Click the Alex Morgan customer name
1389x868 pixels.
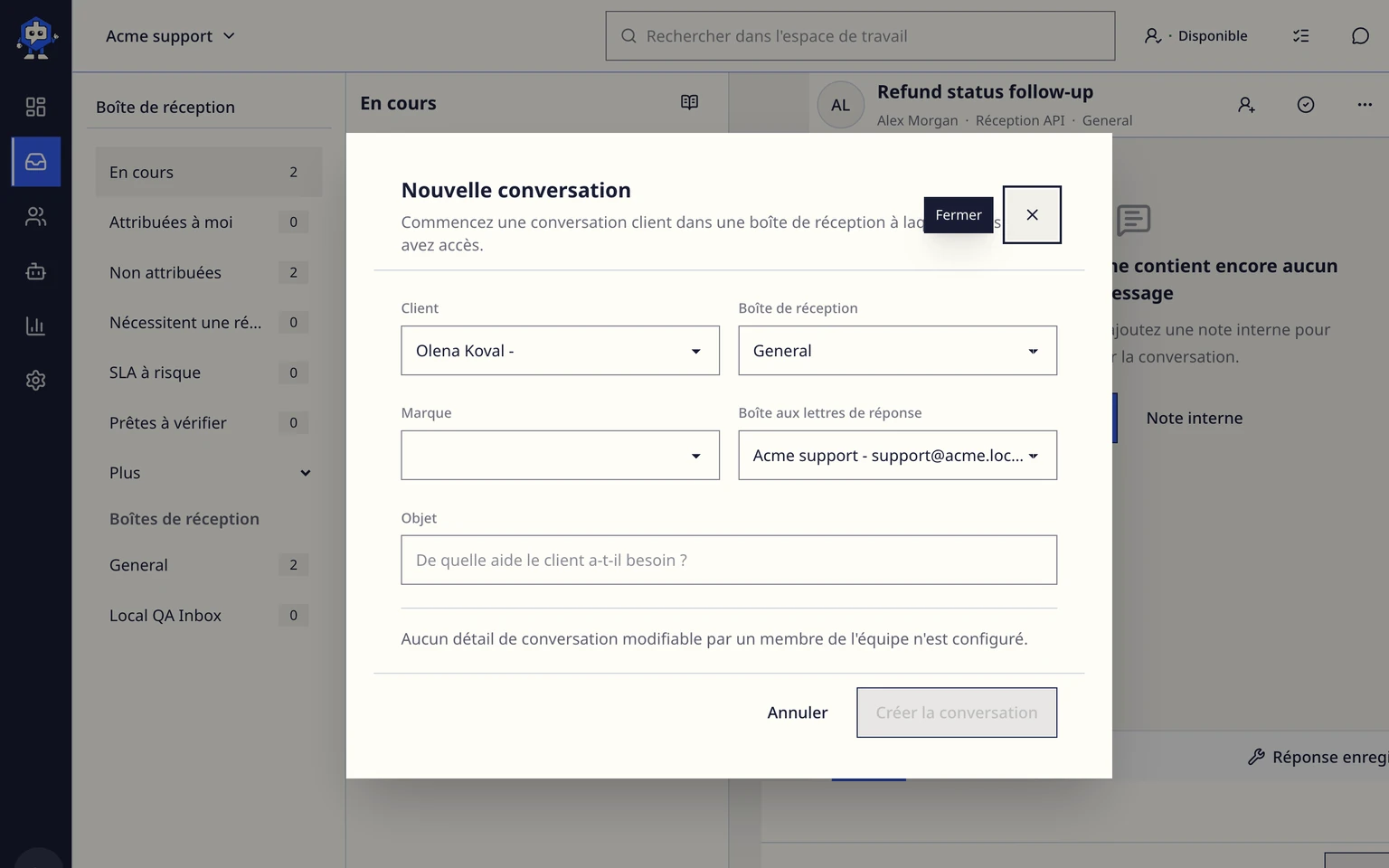pyautogui.click(x=917, y=120)
